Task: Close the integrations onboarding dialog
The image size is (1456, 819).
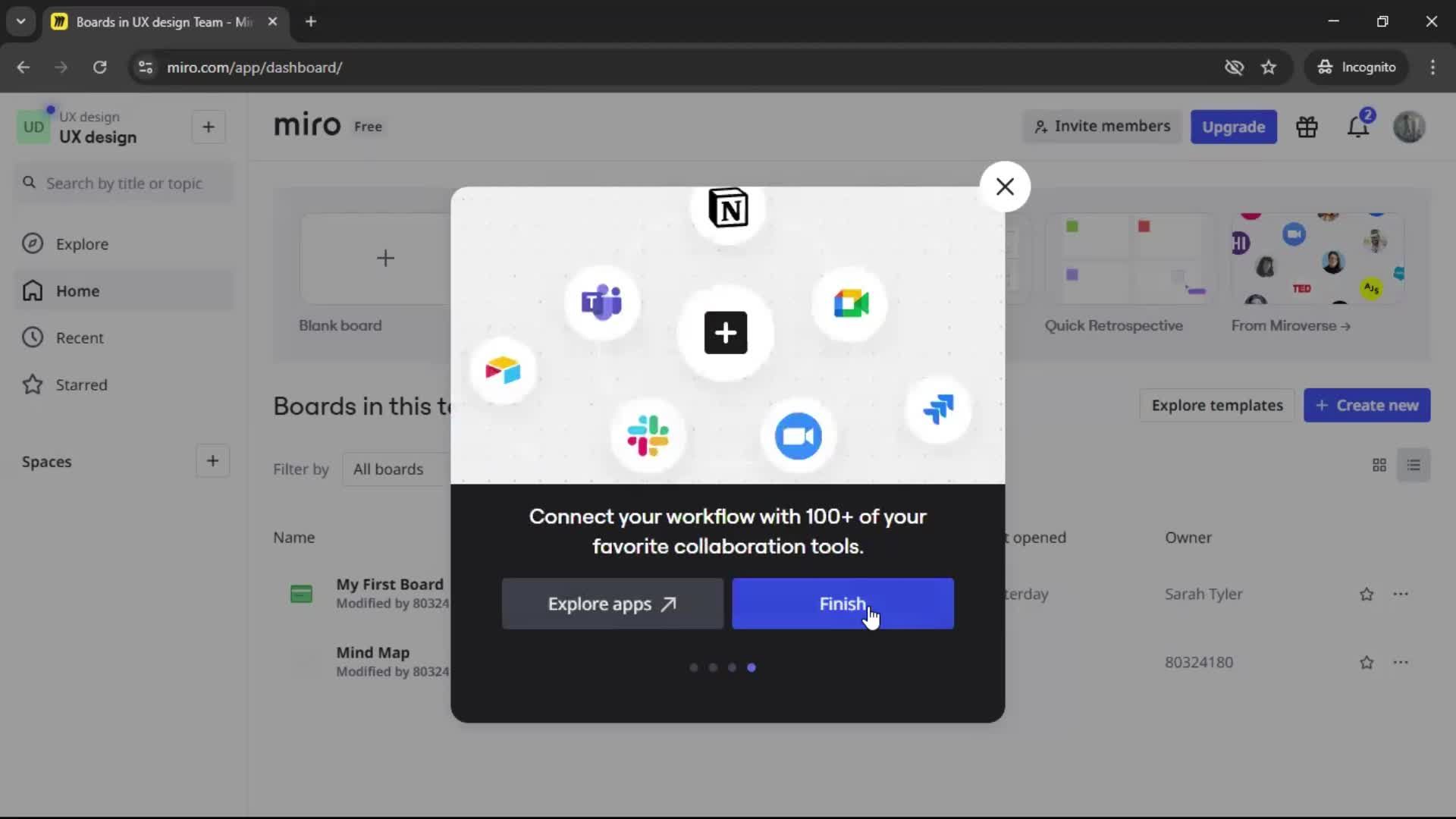Action: coord(1005,187)
